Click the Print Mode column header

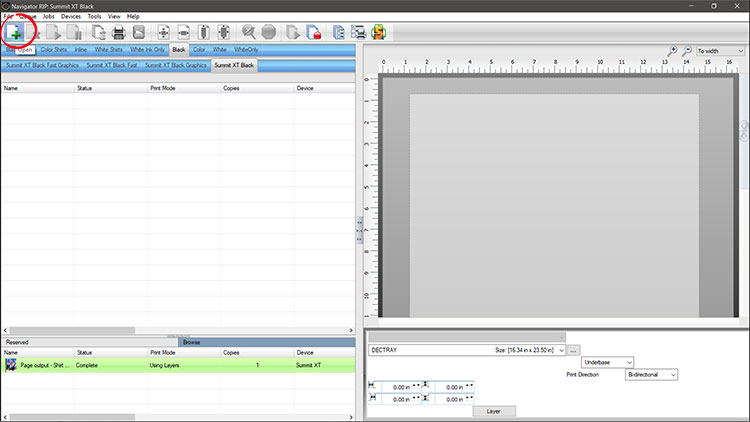(165, 88)
